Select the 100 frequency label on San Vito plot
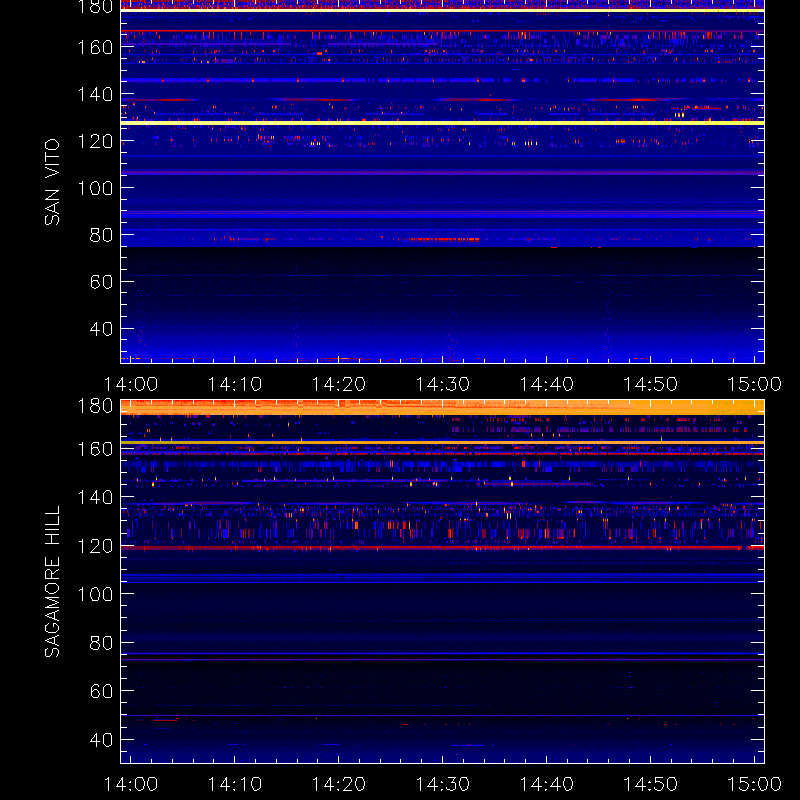 point(95,188)
